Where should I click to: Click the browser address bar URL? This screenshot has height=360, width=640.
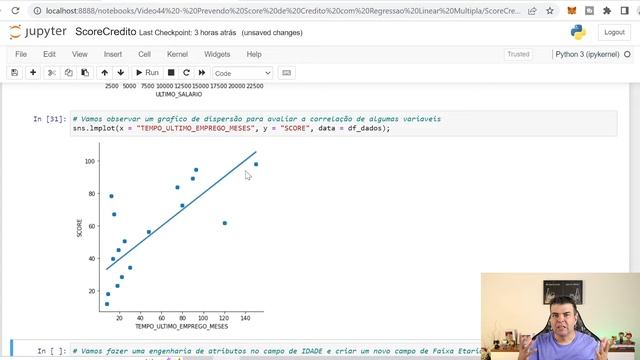[x=283, y=11]
